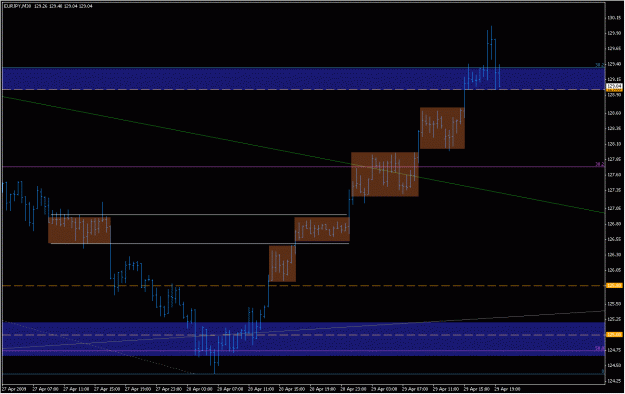Image resolution: width=625 pixels, height=394 pixels.
Task: Click the 125.50 price axis label
Action: [614, 304]
